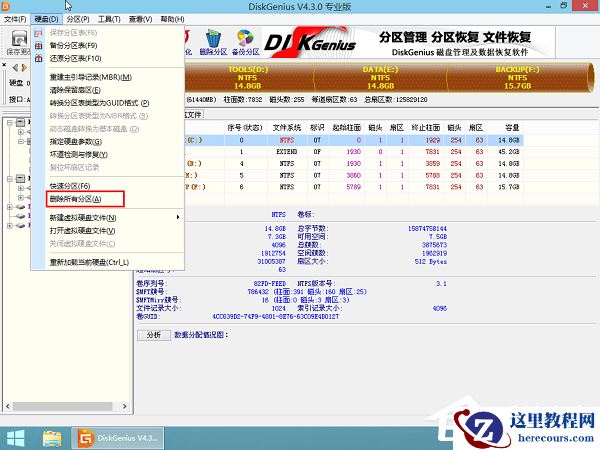Click the 分析 button
This screenshot has height=450, width=600.
[154, 335]
